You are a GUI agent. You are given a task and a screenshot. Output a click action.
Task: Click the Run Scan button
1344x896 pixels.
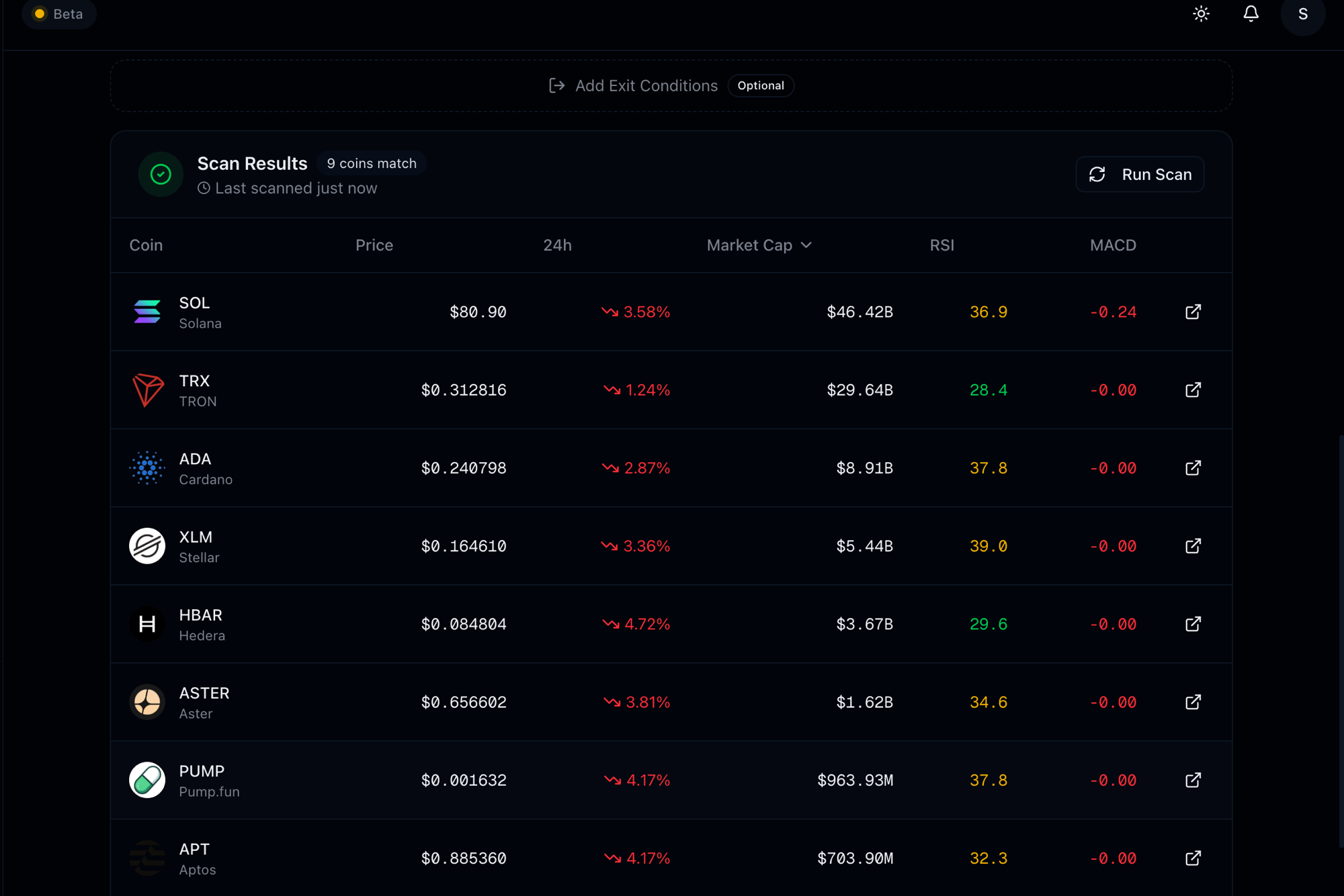(x=1140, y=174)
